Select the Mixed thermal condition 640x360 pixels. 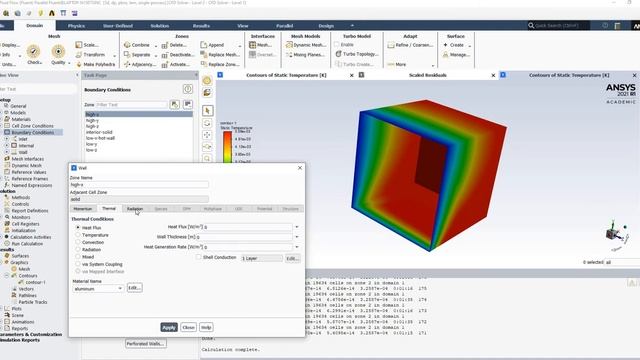point(78,257)
